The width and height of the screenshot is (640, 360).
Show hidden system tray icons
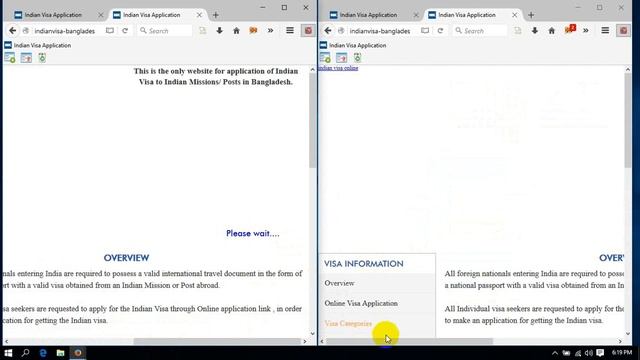(555, 353)
